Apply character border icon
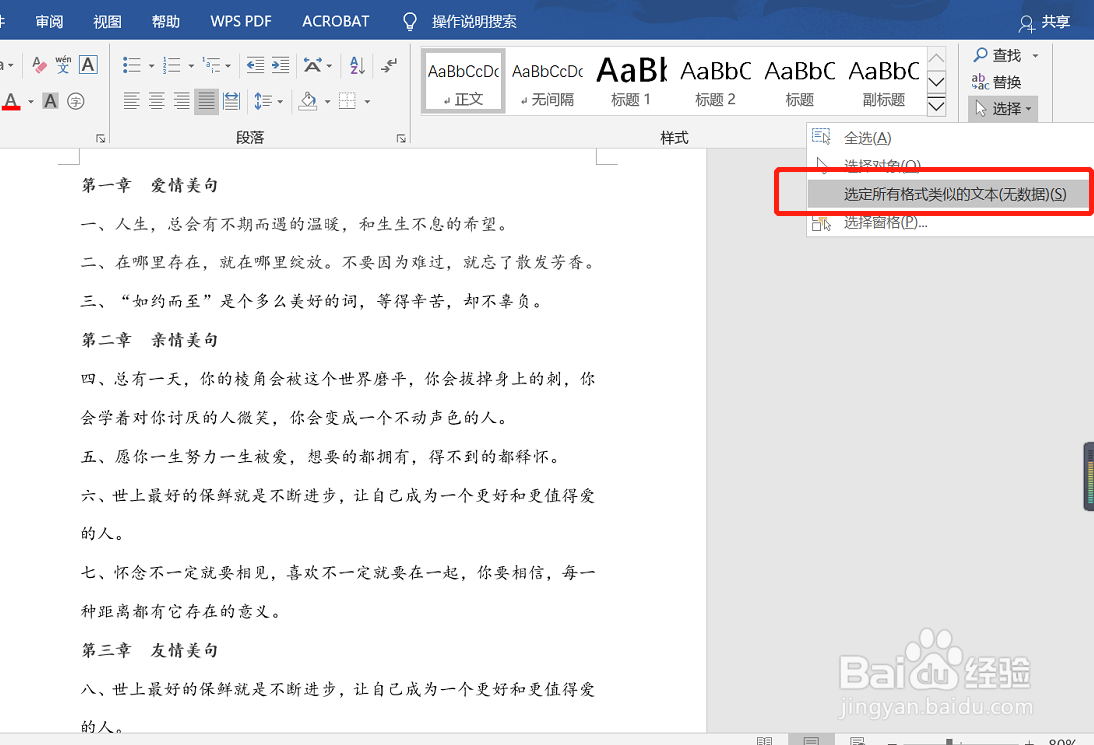This screenshot has height=745, width=1094. [x=88, y=65]
